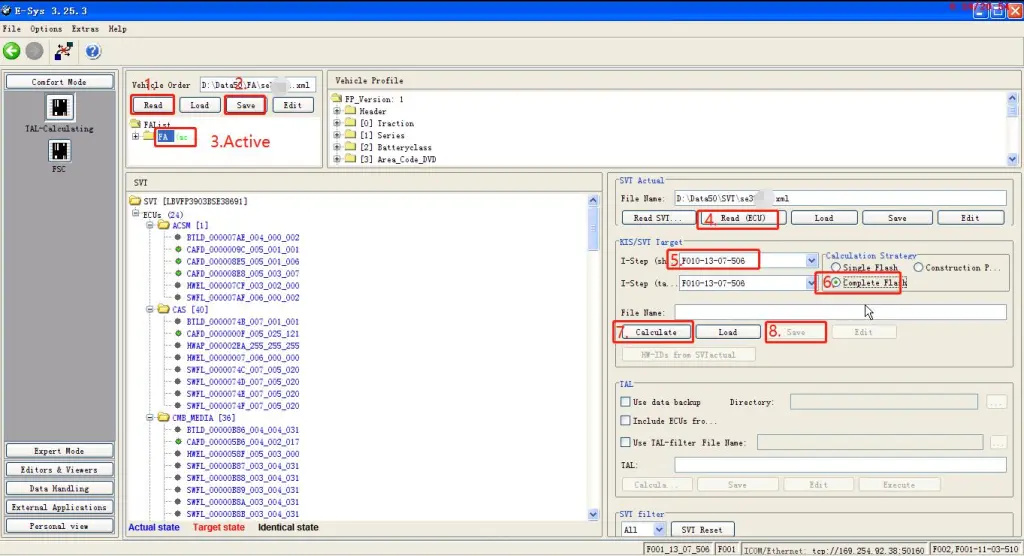Click the SVI root folder icon
The image size is (1024, 556).
click(135, 201)
